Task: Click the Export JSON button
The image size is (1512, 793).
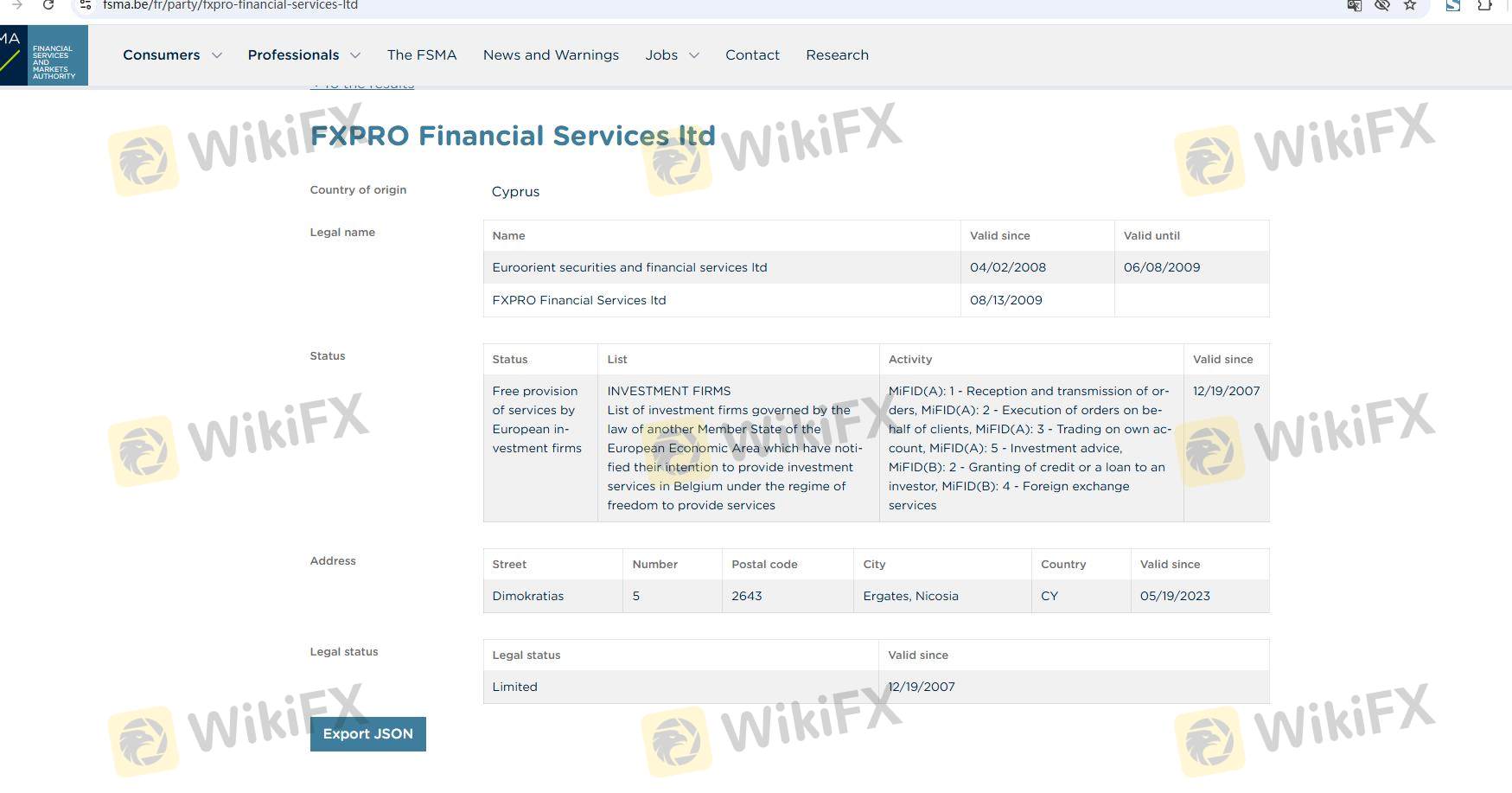Action: pyautogui.click(x=367, y=734)
